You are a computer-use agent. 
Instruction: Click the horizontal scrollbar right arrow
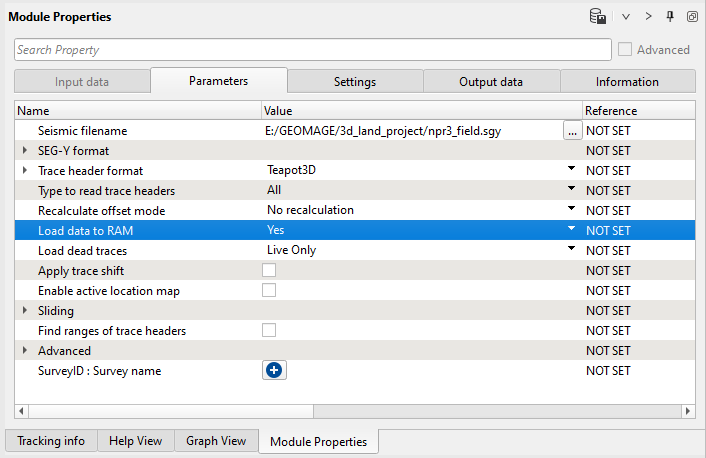click(687, 411)
